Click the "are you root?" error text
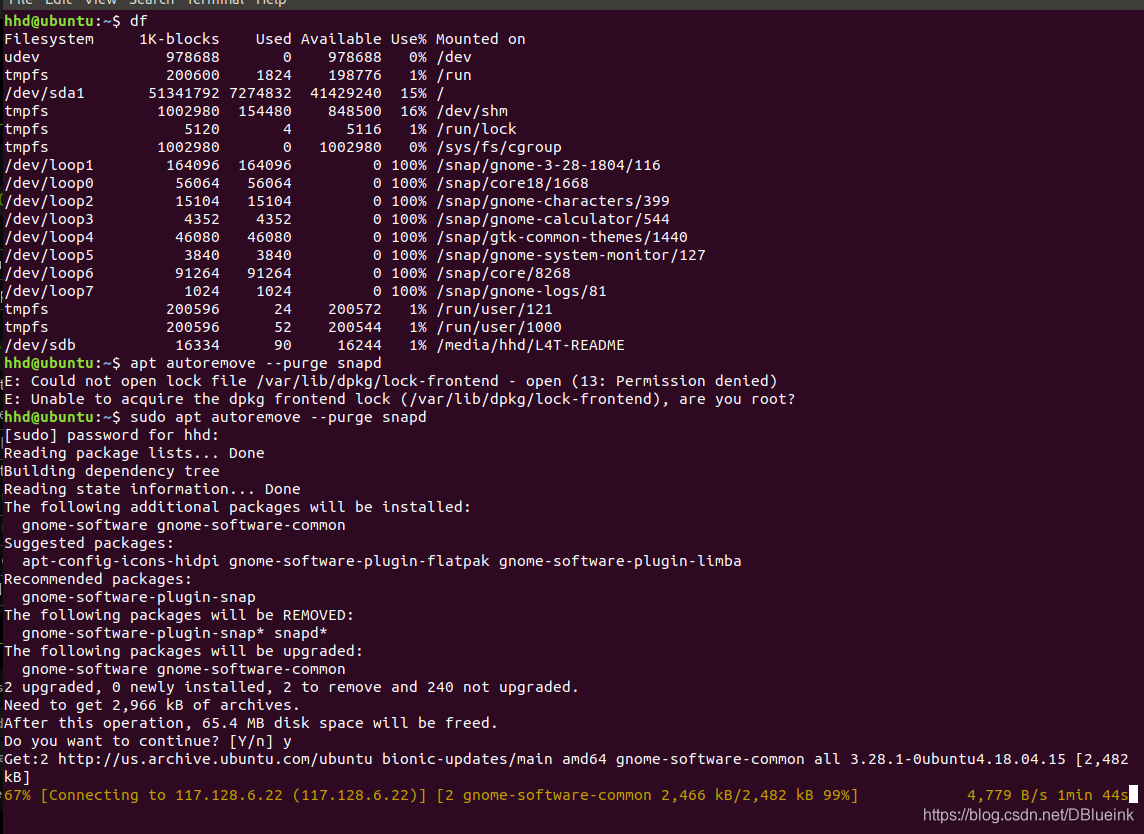Viewport: 1144px width, 834px height. coord(737,399)
